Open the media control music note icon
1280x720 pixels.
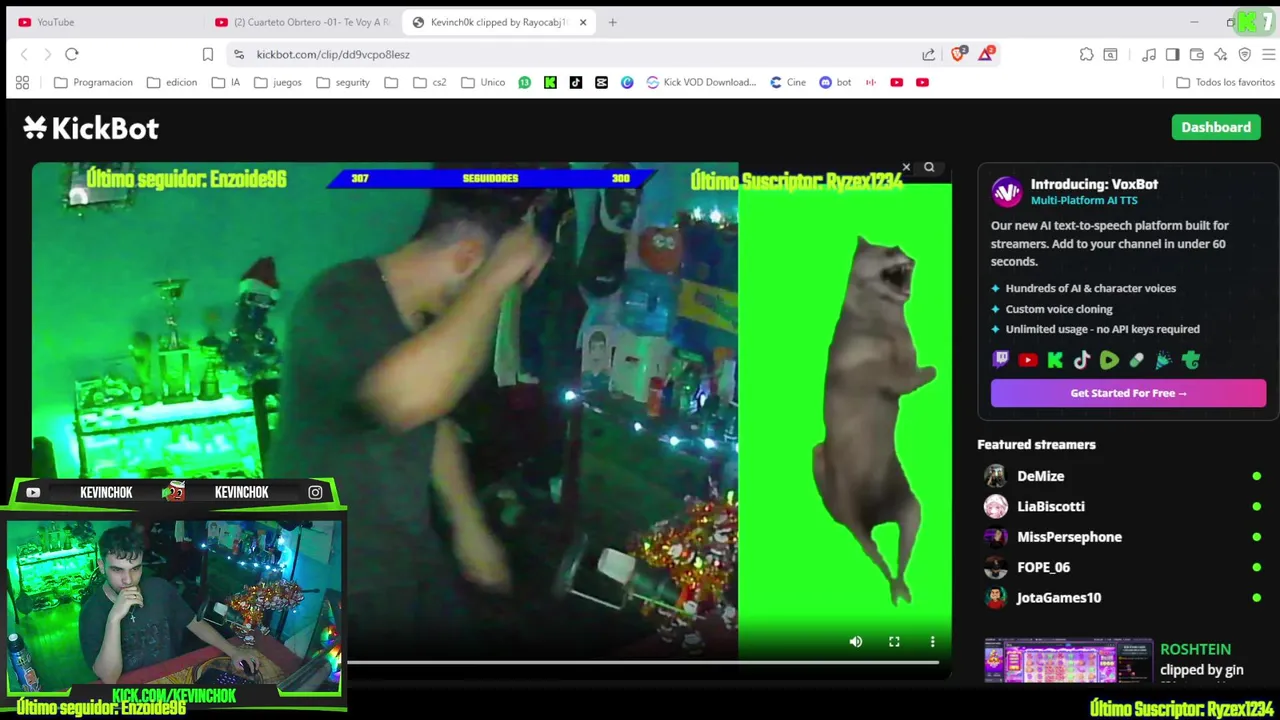1150,54
